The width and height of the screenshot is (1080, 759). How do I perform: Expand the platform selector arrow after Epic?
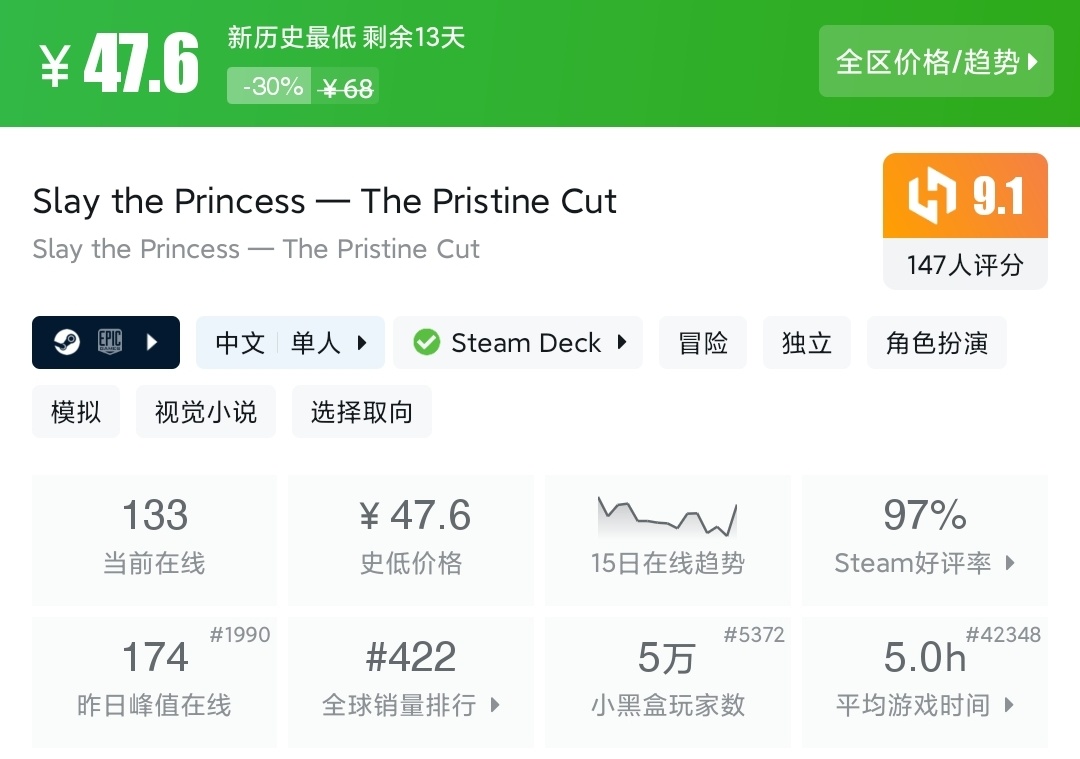point(152,343)
